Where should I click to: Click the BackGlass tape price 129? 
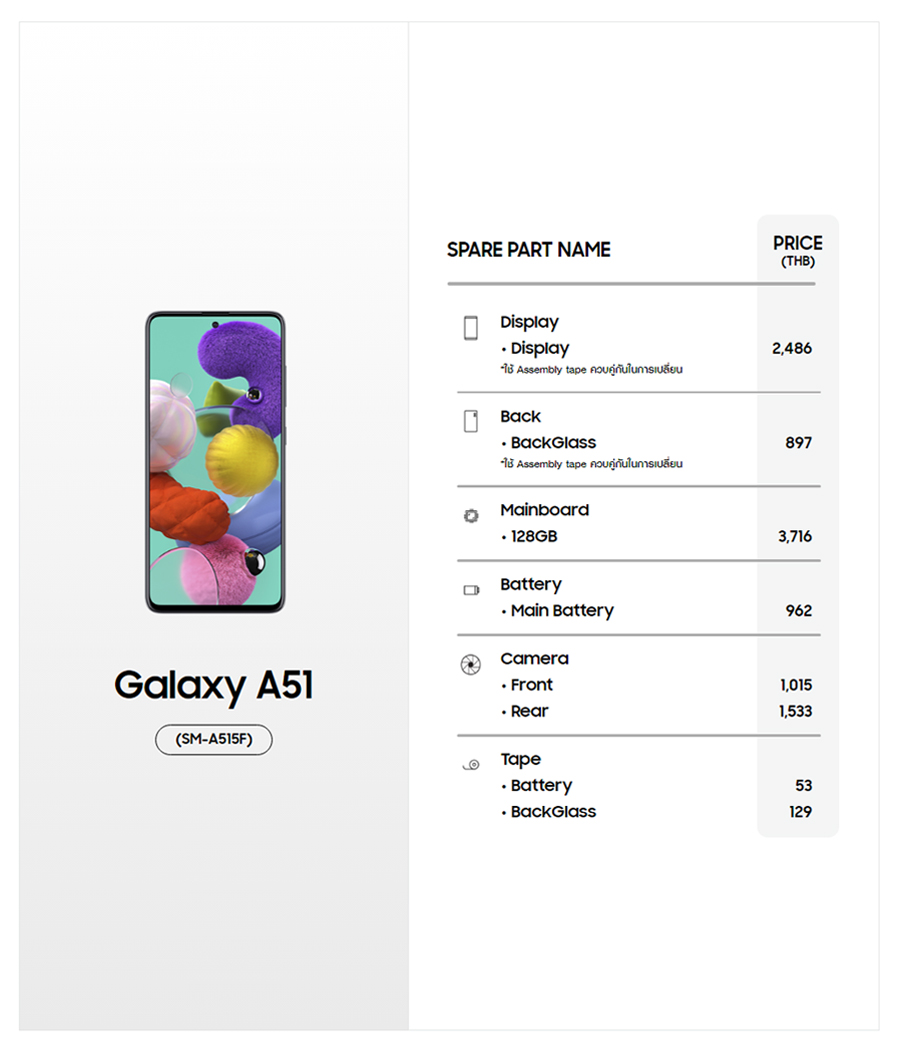point(800,812)
